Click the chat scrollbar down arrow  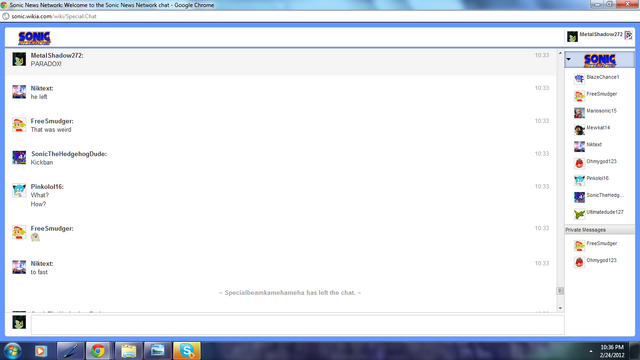(560, 308)
